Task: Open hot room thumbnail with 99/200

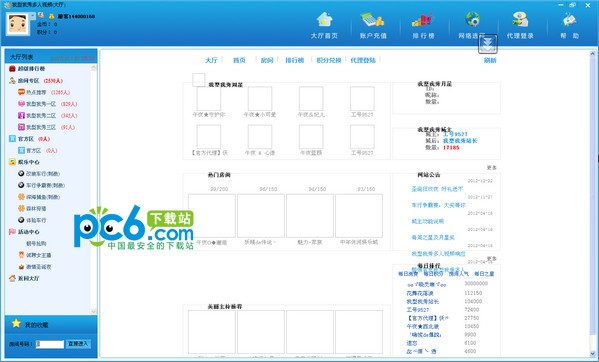Action: coord(212,216)
